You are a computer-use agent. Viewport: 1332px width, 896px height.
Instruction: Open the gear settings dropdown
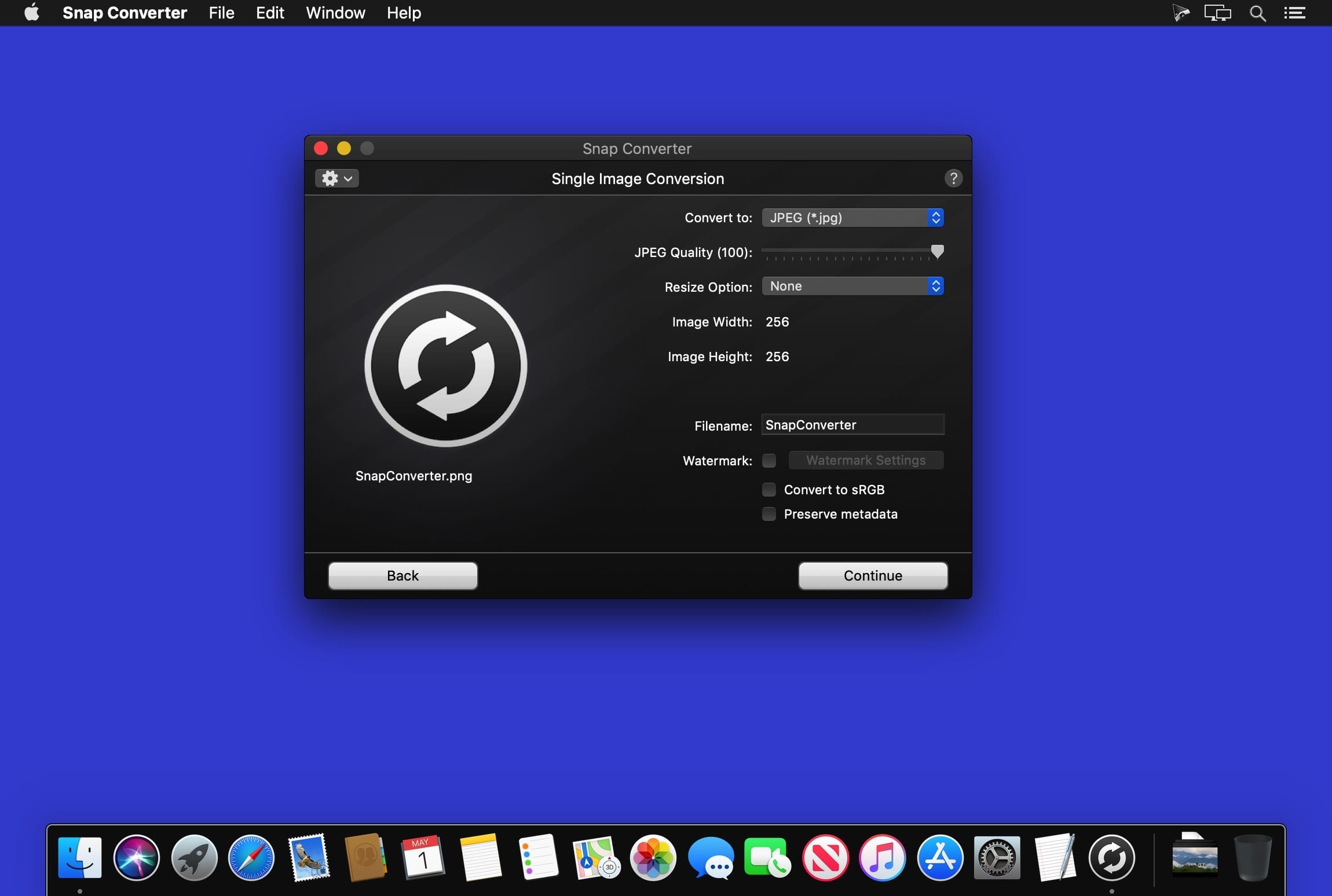coord(336,178)
